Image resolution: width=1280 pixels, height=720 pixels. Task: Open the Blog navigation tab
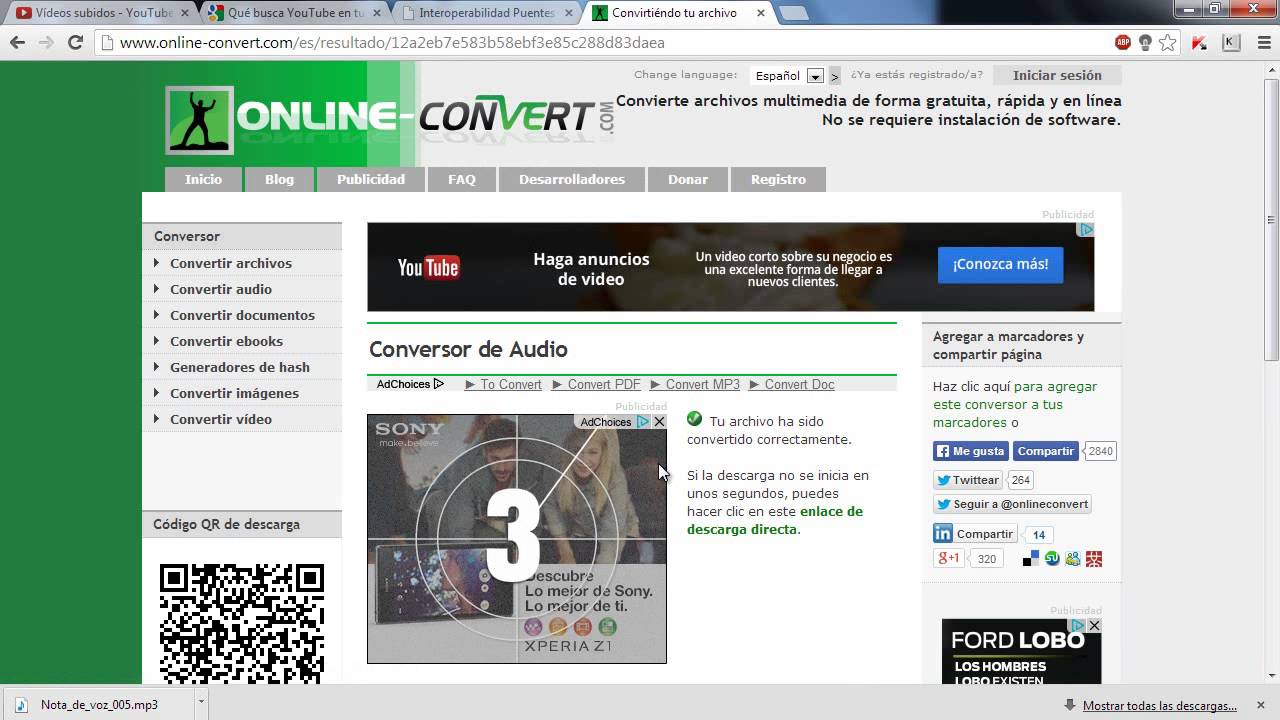tap(279, 179)
